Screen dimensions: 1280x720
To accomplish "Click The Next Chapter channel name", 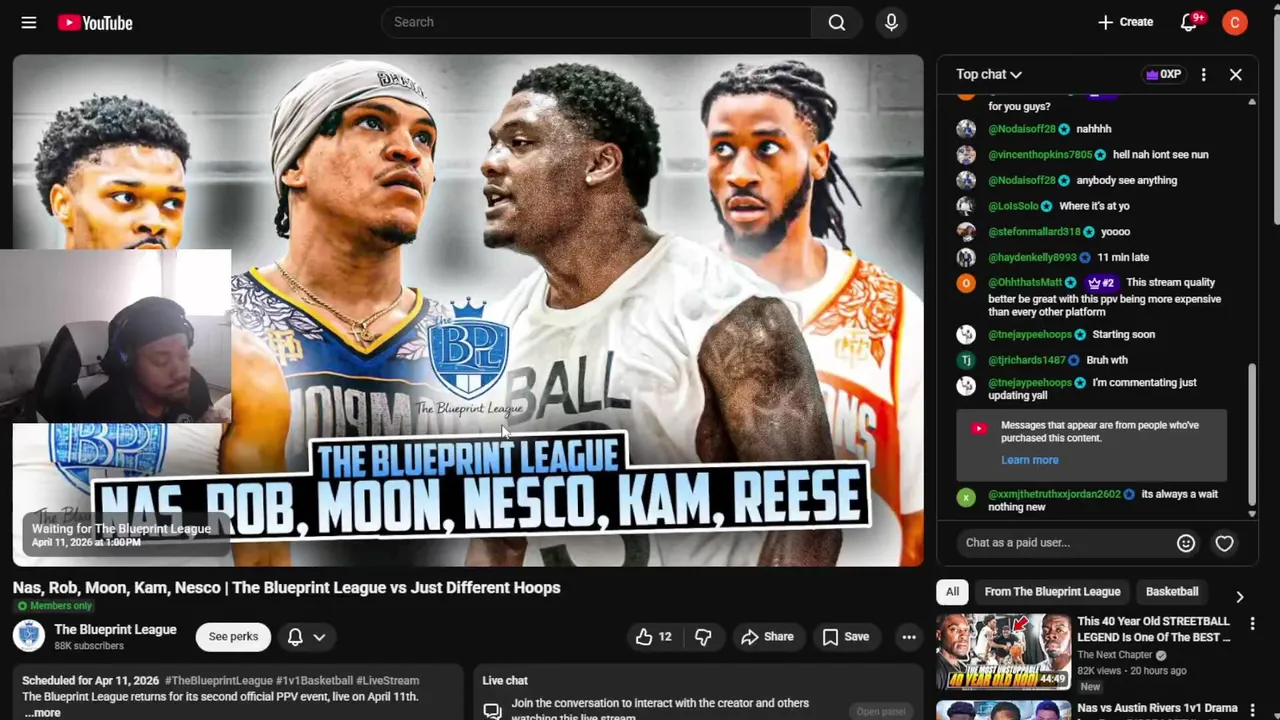I will [x=1115, y=655].
